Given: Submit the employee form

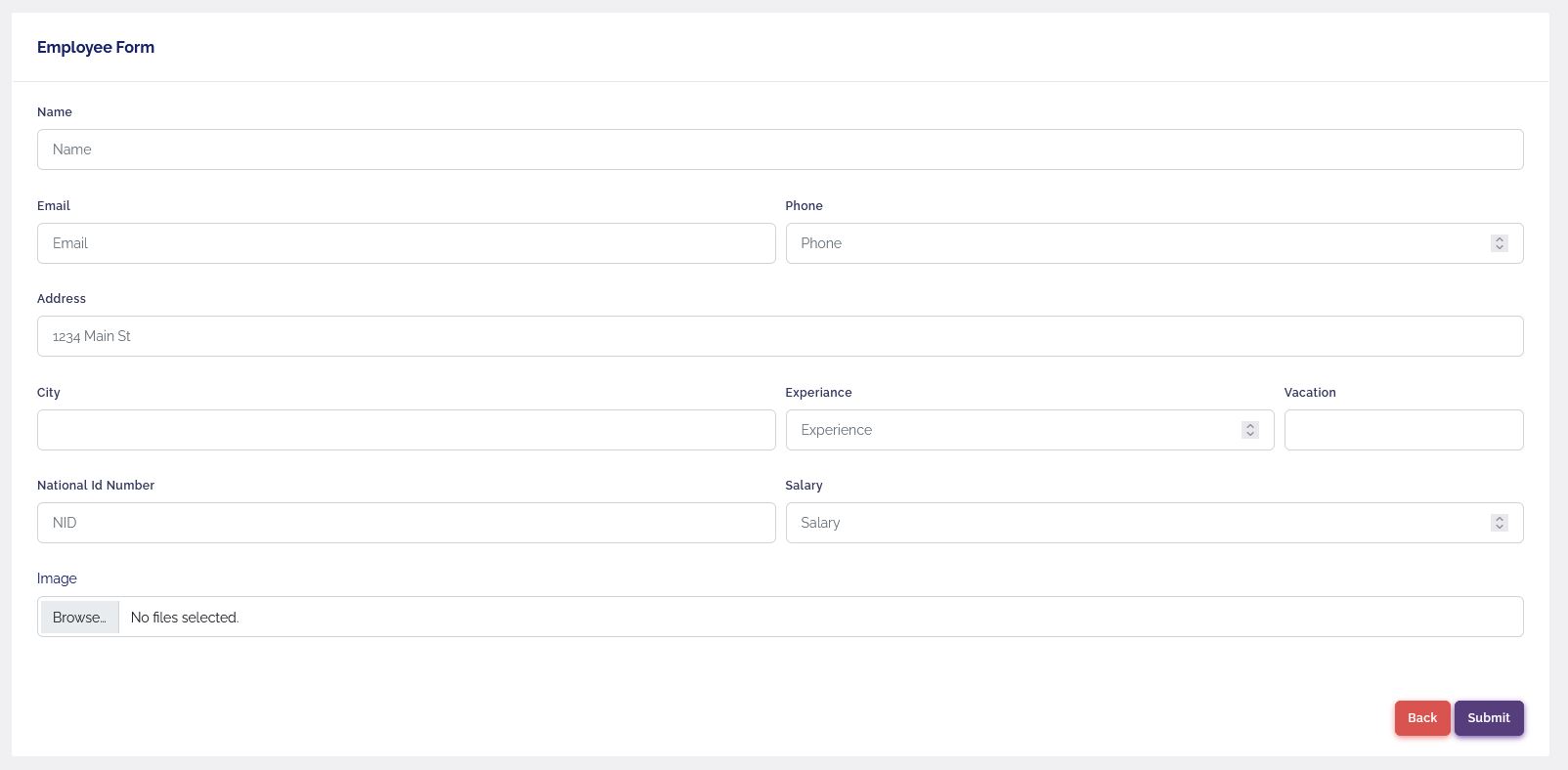Looking at the screenshot, I should coord(1489,718).
